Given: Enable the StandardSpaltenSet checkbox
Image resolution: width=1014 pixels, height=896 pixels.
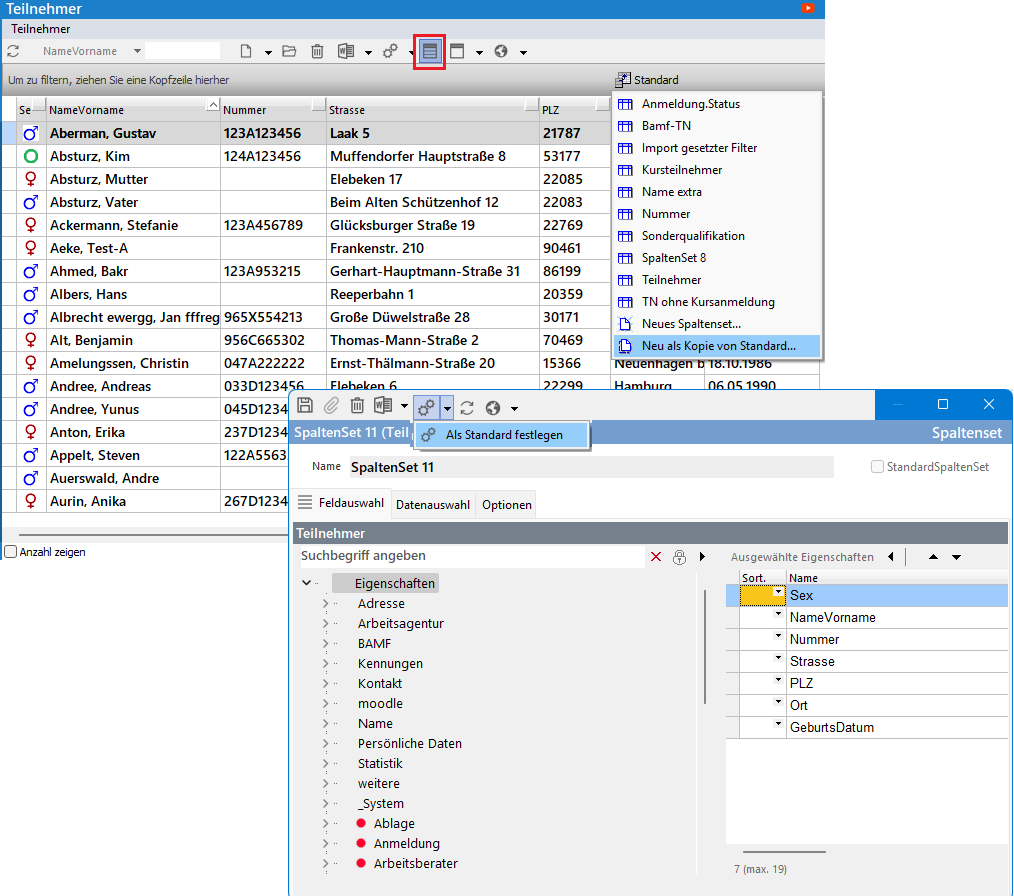Looking at the screenshot, I should pos(877,467).
